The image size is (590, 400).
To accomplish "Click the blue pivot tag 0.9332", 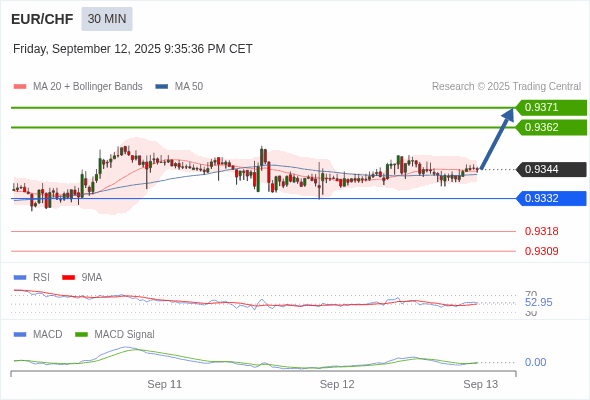I will (x=551, y=198).
